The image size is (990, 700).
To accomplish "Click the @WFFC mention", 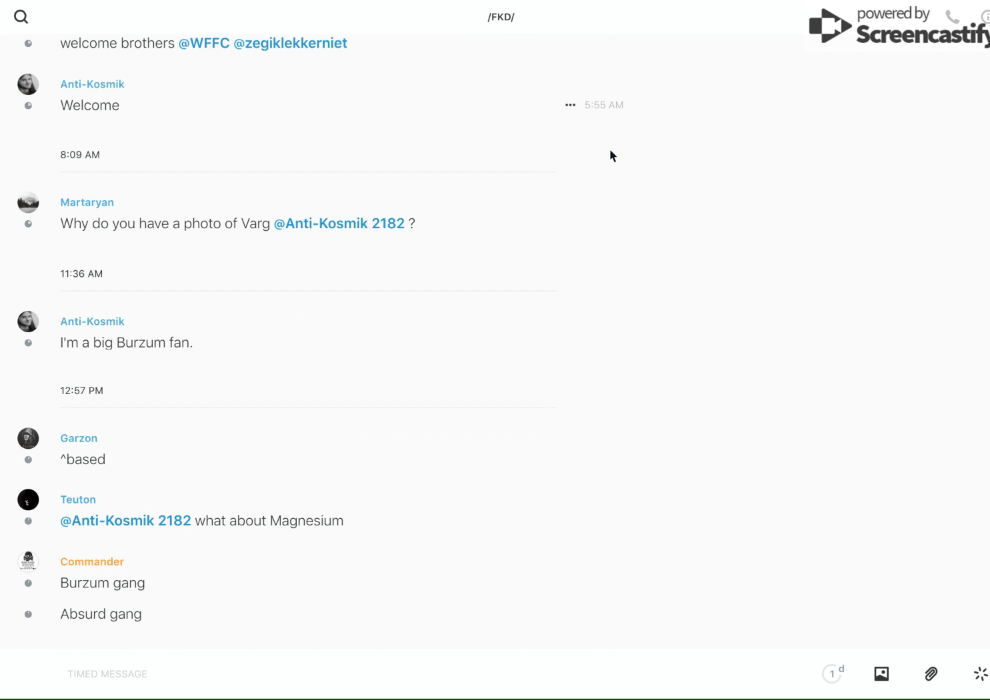I will coord(203,43).
